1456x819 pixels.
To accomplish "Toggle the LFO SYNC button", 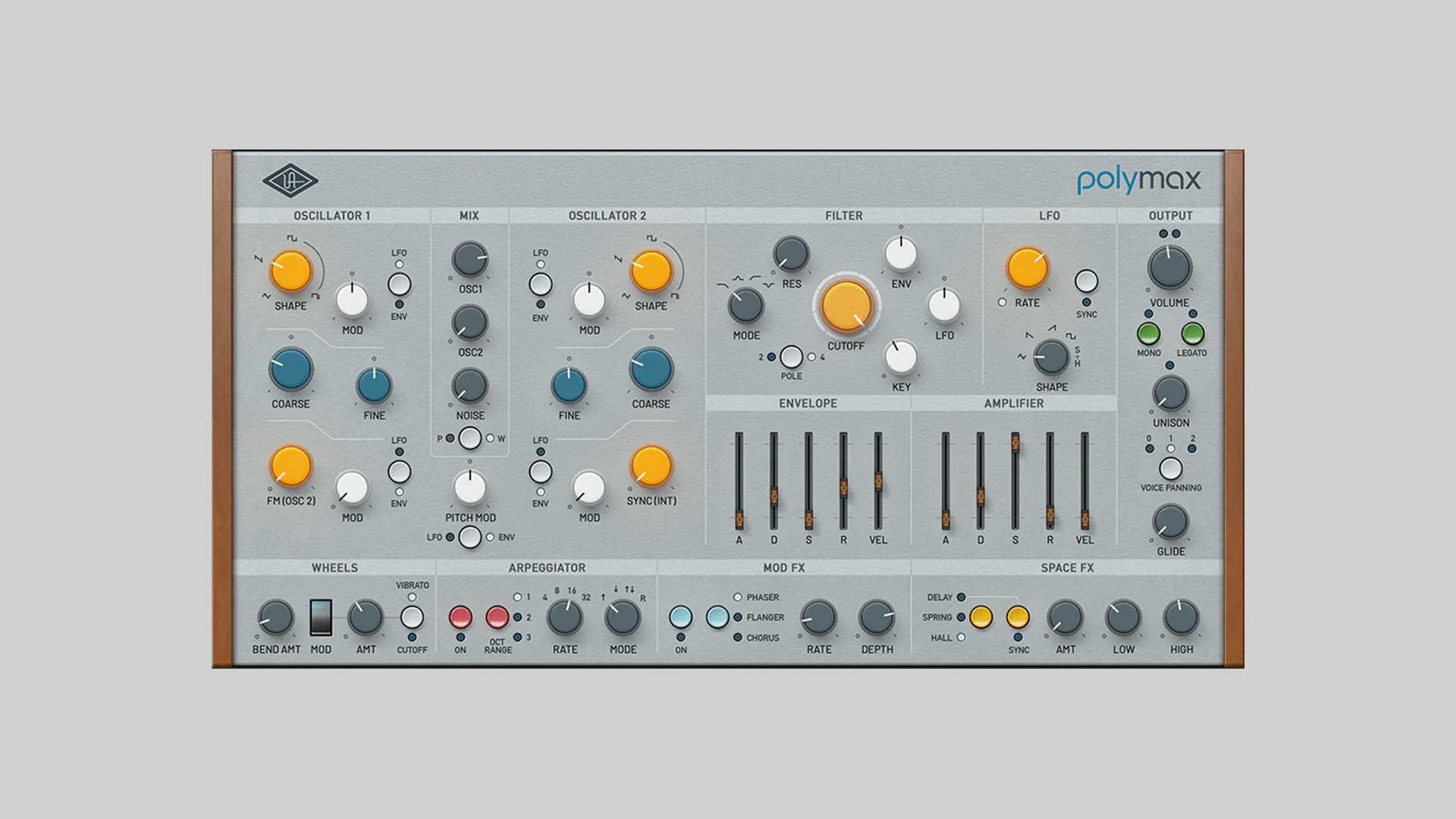I will 1087,281.
